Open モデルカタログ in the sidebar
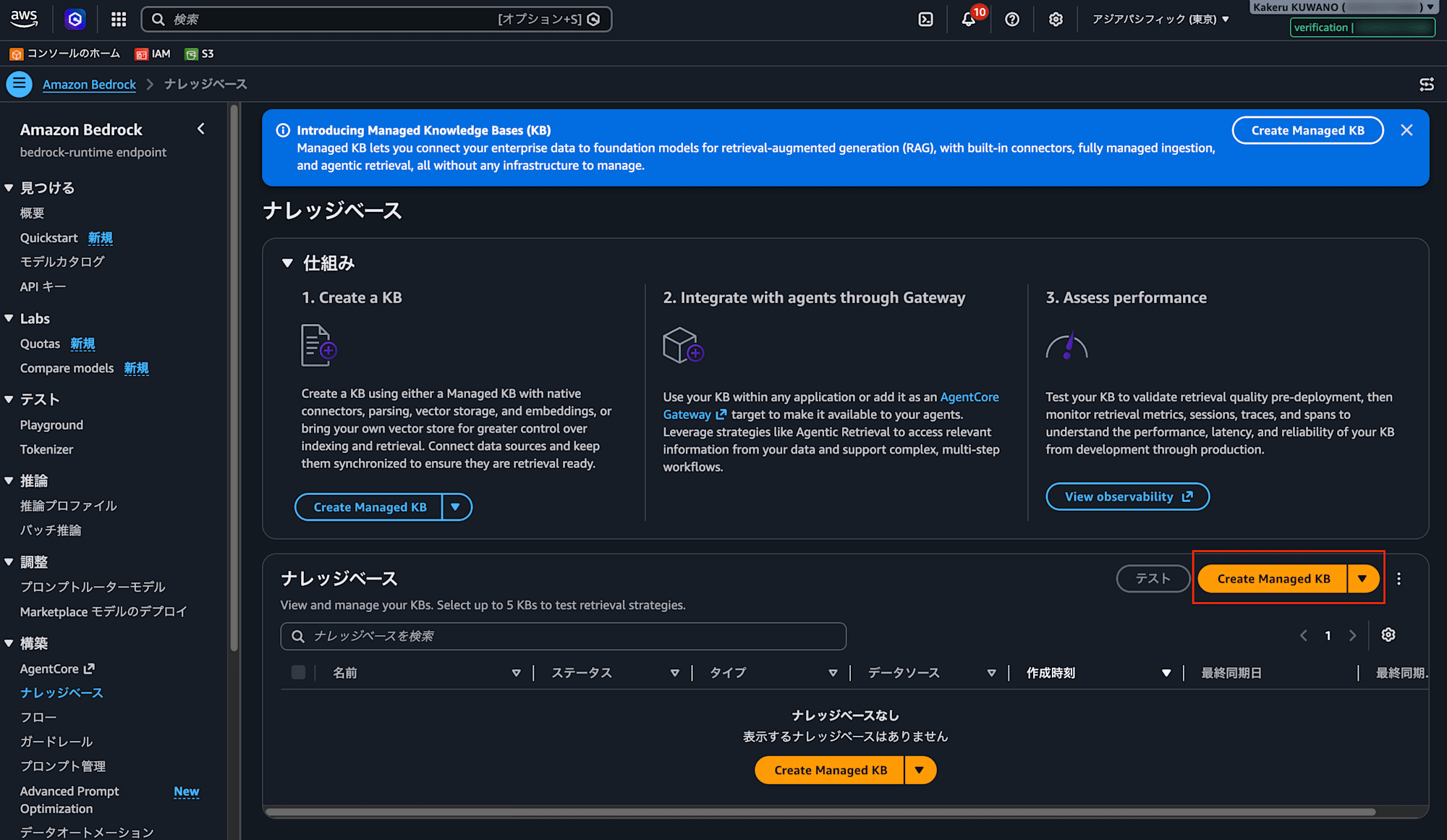This screenshot has height=840, width=1447. click(x=62, y=262)
